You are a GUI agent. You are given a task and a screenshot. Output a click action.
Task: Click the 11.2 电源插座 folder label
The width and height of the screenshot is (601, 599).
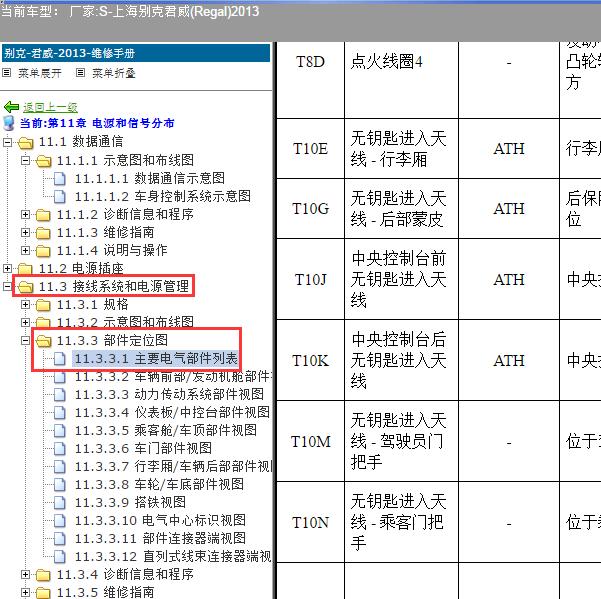[x=81, y=268]
